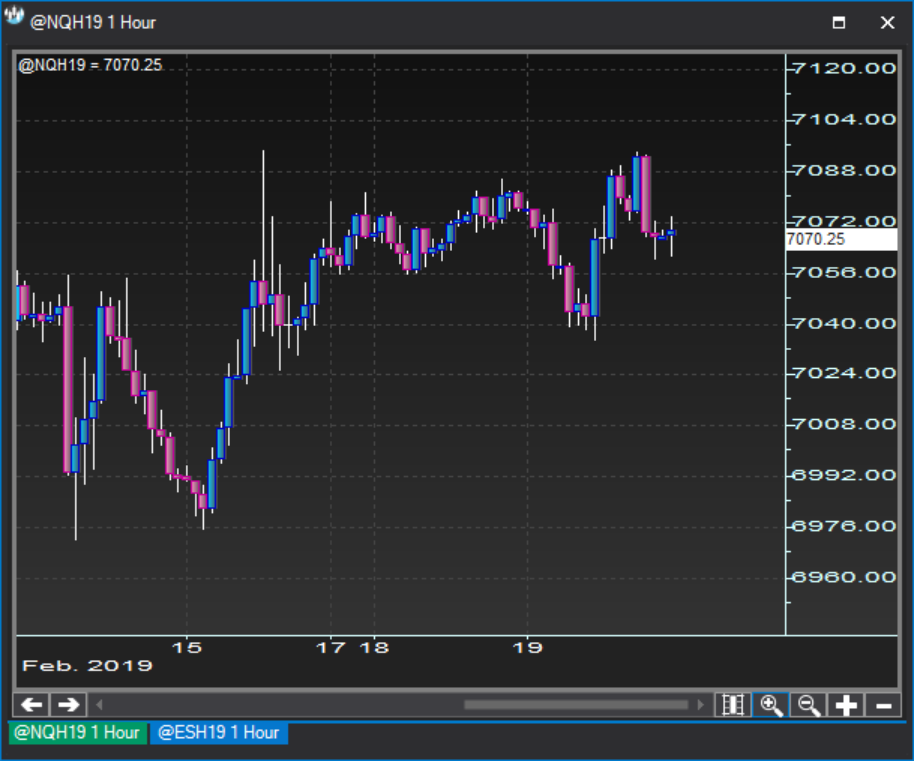Click the chart app icon in title bar
The width and height of the screenshot is (914, 761).
pos(14,17)
